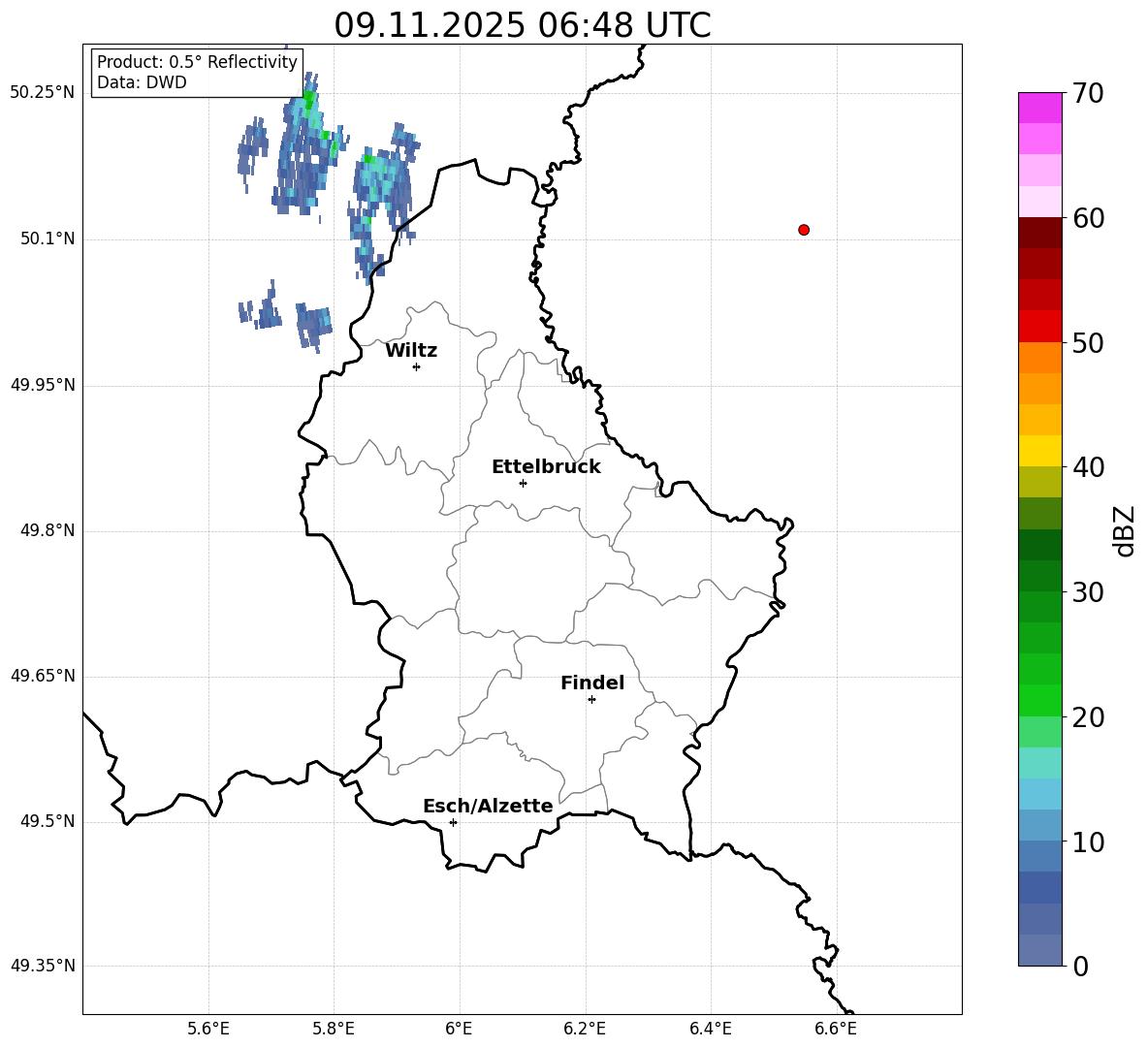This screenshot has width=1148, height=1048.
Task: Click the colorbar tick label 70
Action: [1088, 94]
